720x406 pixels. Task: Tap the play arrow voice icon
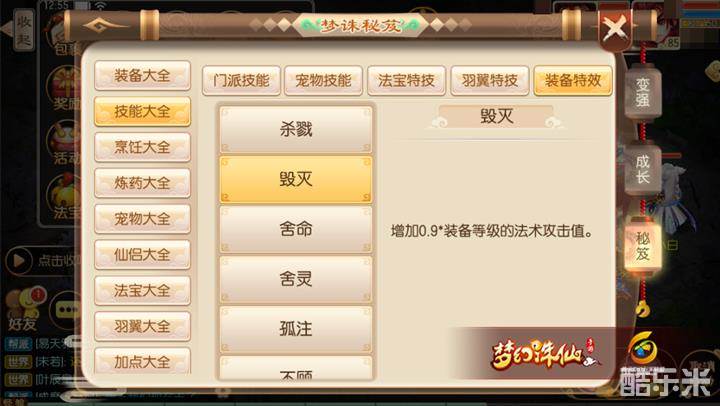pos(18,260)
